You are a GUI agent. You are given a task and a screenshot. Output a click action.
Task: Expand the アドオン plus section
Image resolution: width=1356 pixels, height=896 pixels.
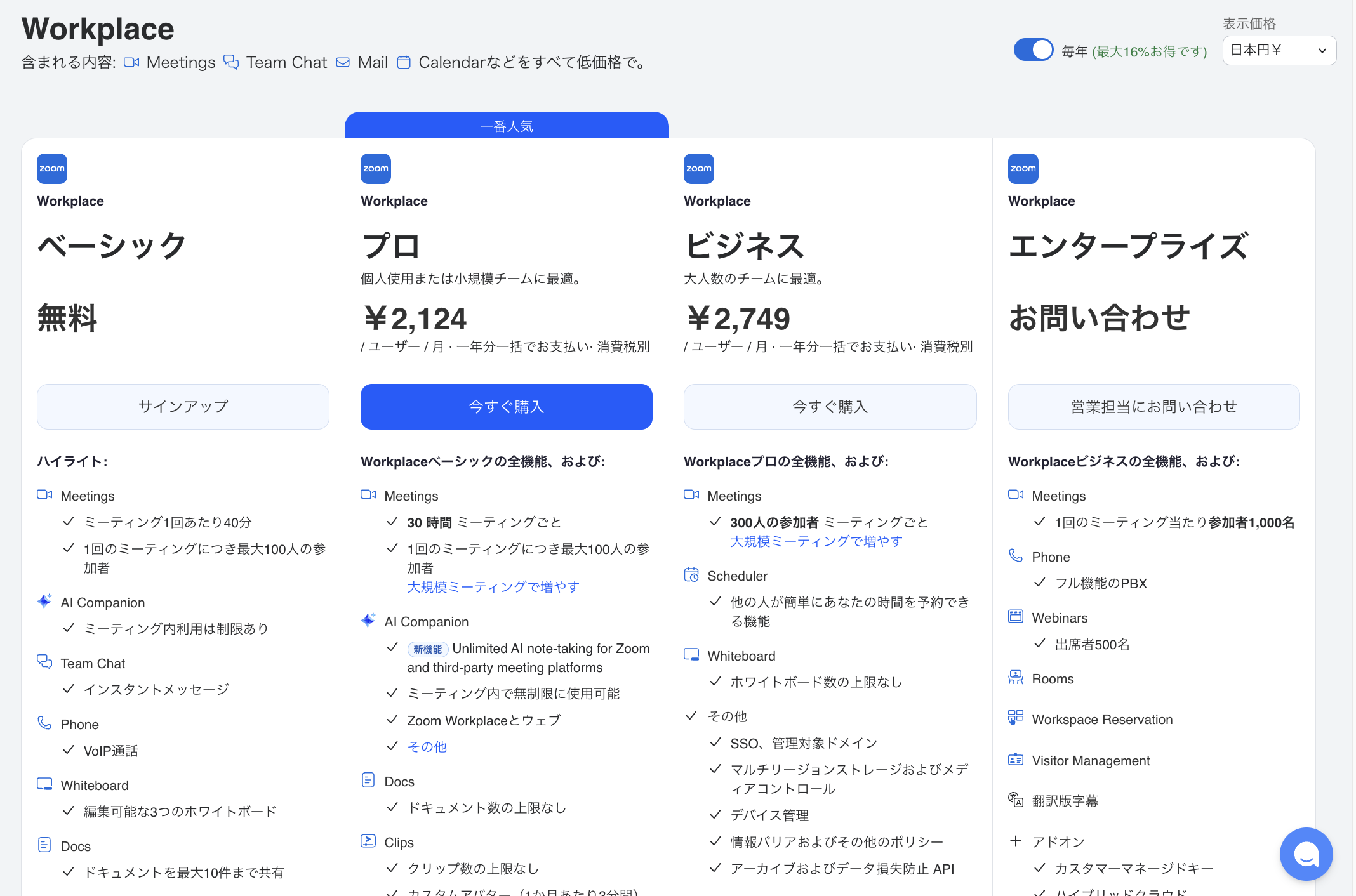point(1016,841)
